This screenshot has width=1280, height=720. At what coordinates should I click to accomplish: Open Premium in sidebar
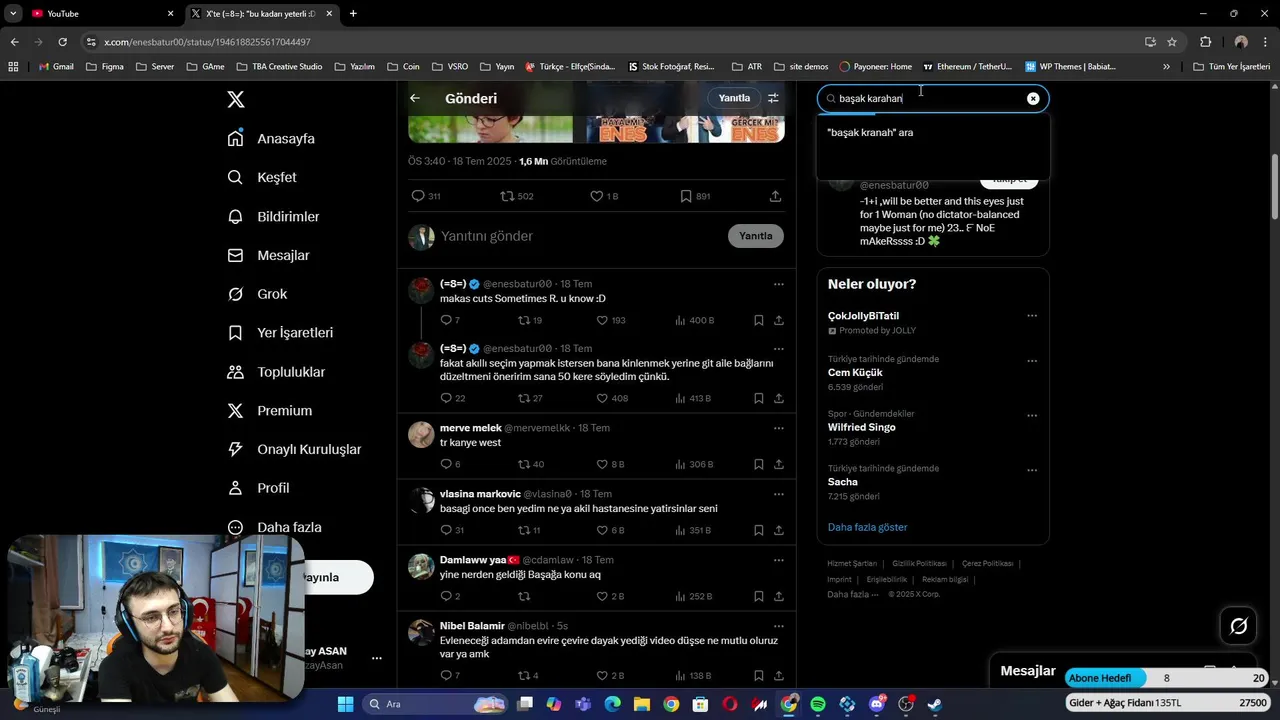pyautogui.click(x=270, y=410)
